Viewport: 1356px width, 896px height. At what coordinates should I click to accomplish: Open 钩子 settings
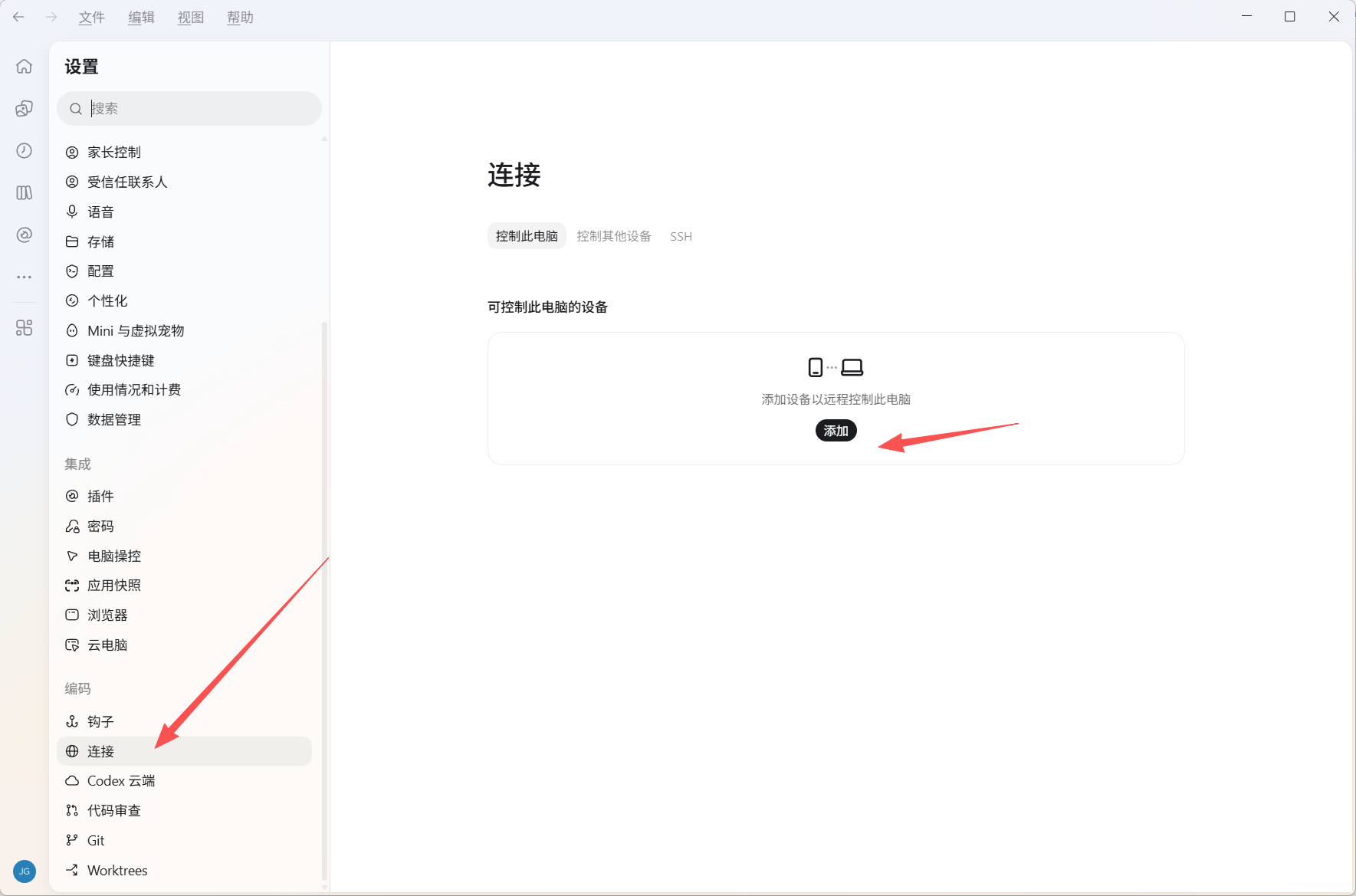(x=184, y=721)
